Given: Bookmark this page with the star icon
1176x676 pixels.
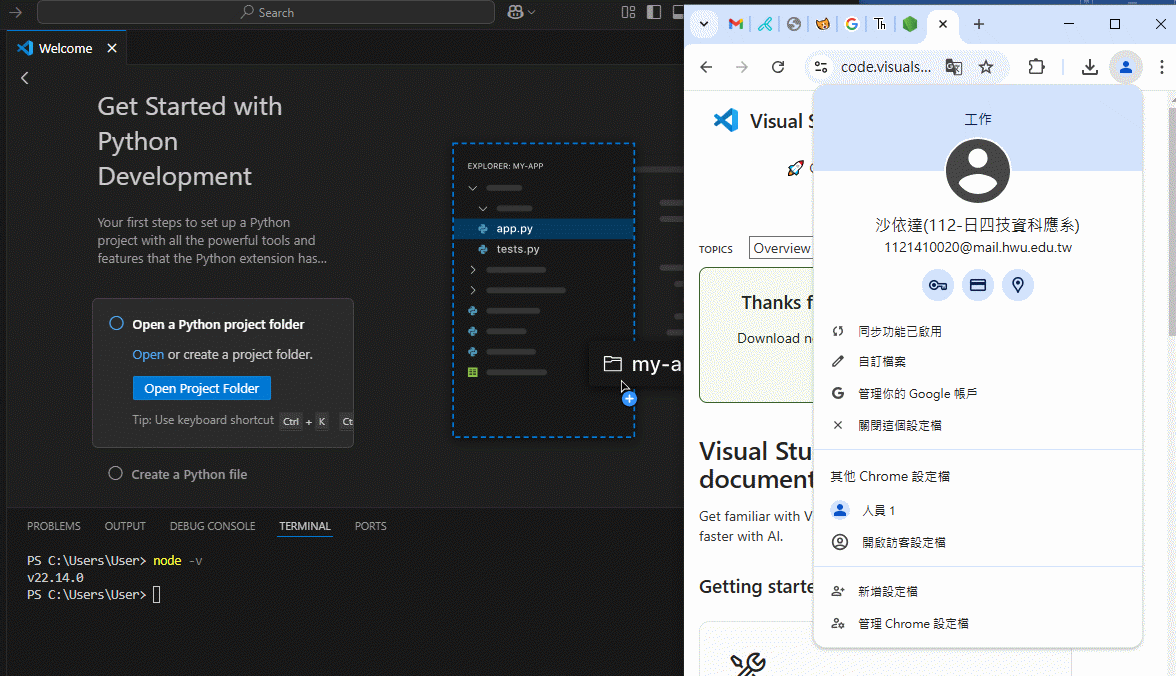Looking at the screenshot, I should pyautogui.click(x=986, y=67).
